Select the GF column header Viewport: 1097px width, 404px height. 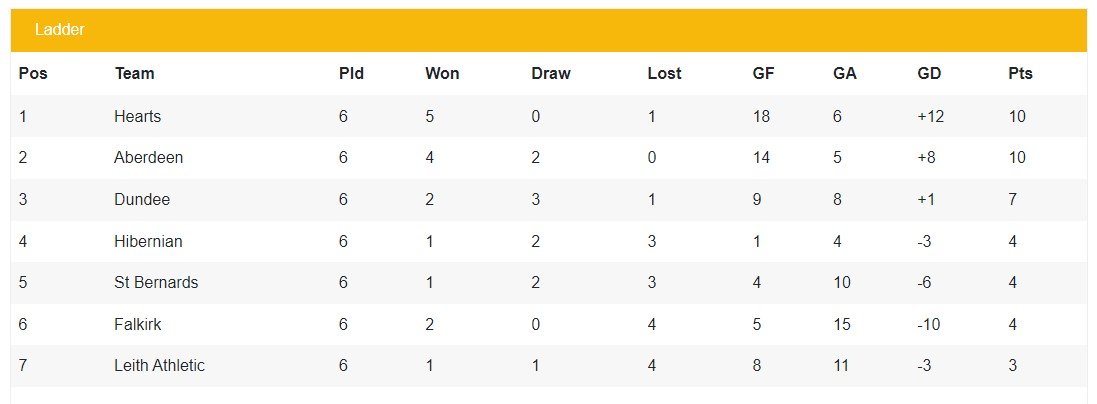pos(763,73)
